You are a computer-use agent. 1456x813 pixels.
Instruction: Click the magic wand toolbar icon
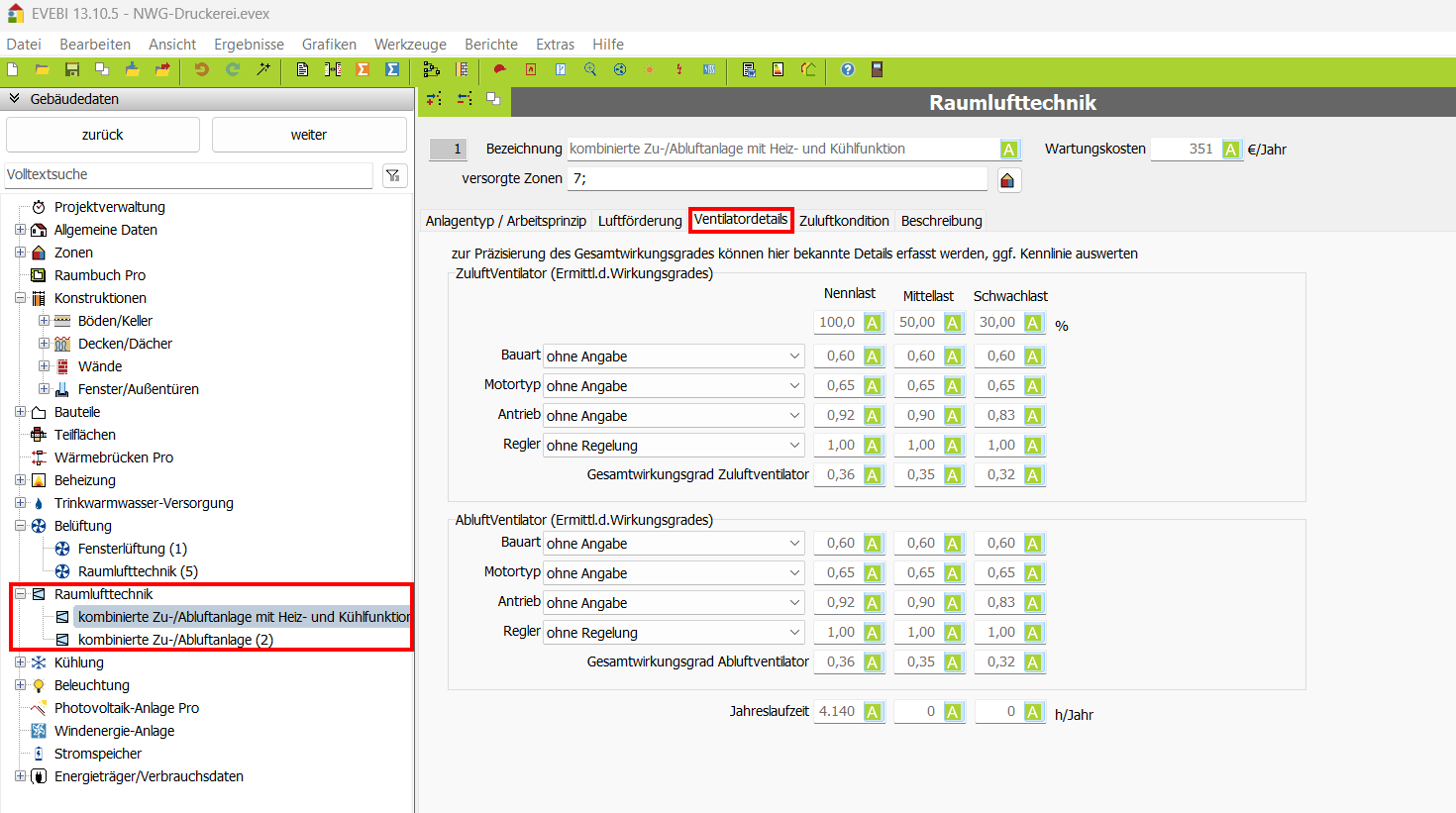tap(263, 69)
